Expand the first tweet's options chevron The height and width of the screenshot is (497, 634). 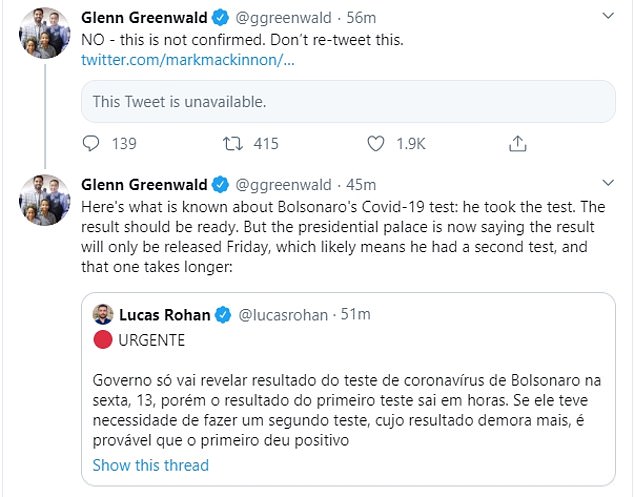(x=607, y=17)
